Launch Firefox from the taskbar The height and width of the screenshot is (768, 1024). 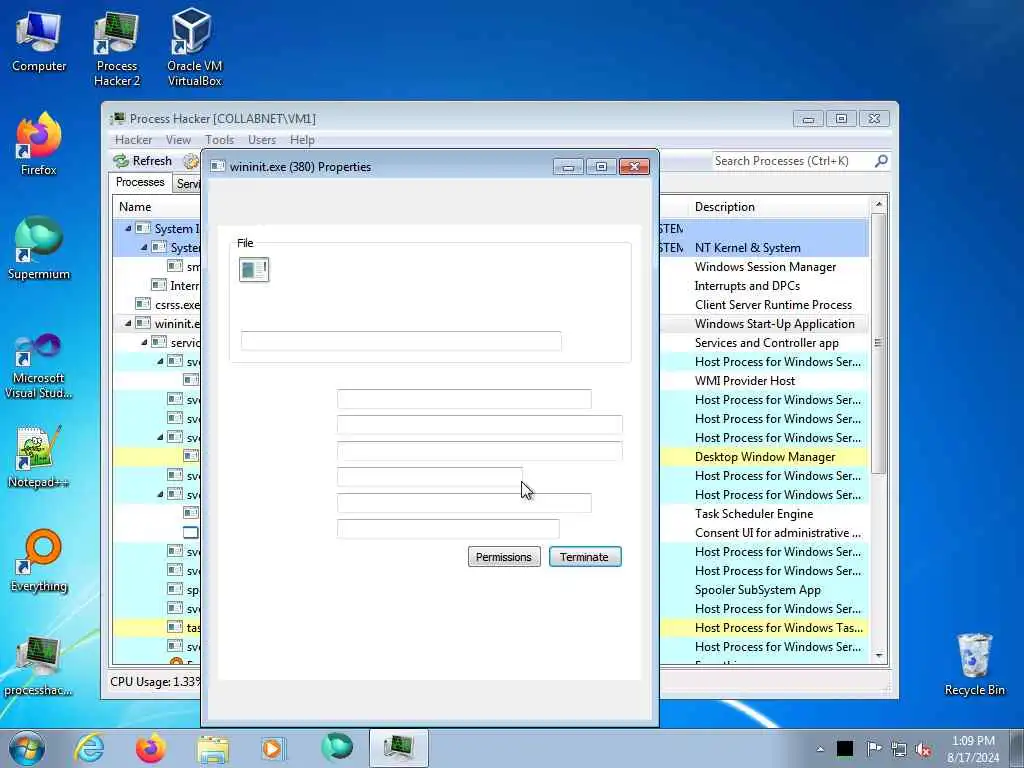pyautogui.click(x=150, y=748)
